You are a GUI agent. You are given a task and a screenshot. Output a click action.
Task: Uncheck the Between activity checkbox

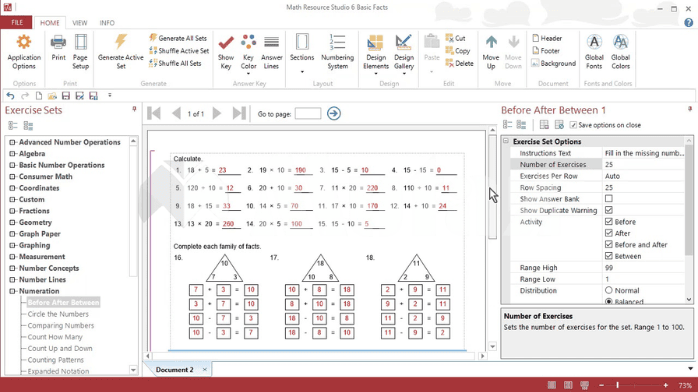click(x=609, y=256)
